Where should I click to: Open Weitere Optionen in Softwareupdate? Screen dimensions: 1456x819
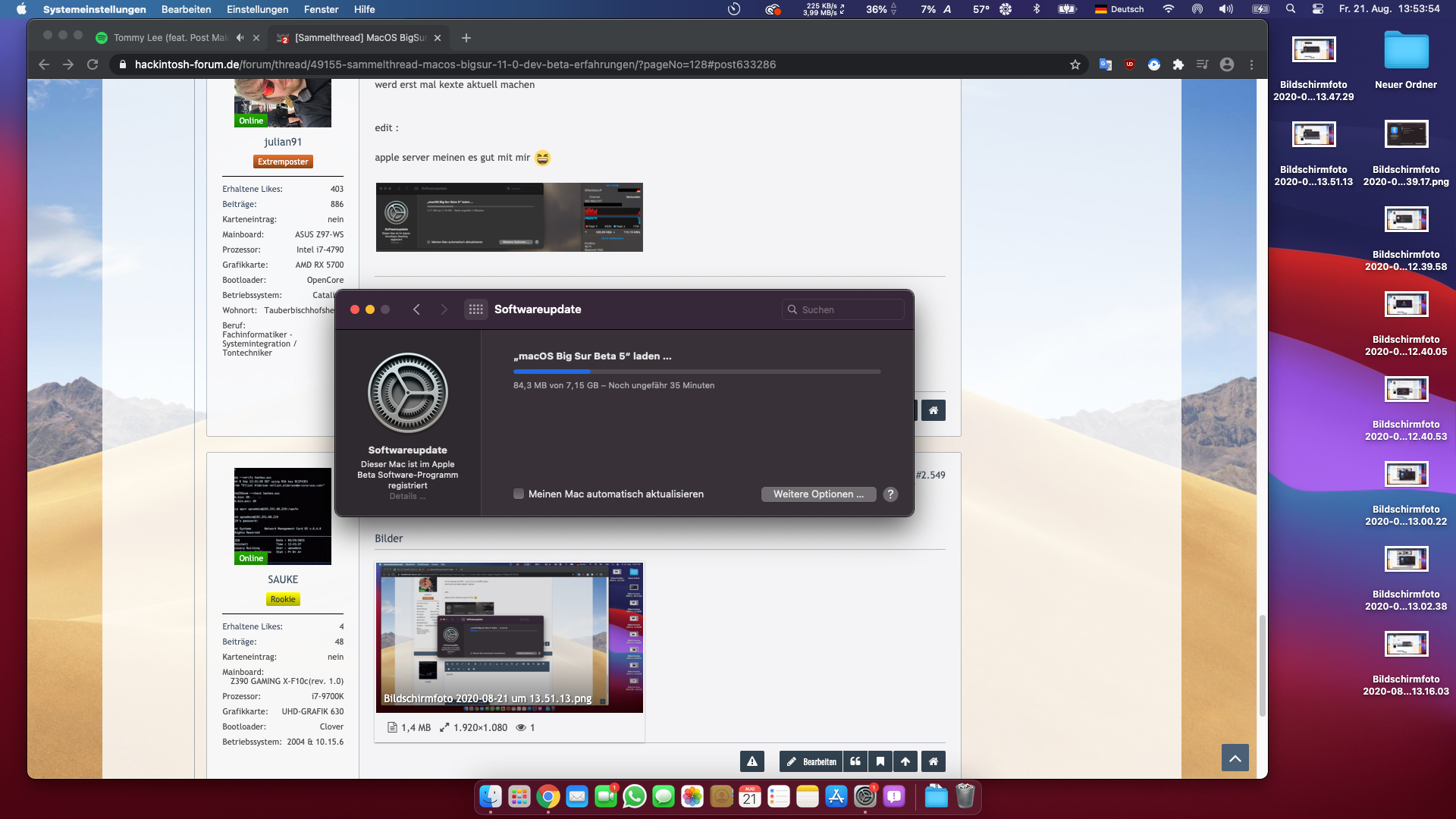[x=818, y=494]
